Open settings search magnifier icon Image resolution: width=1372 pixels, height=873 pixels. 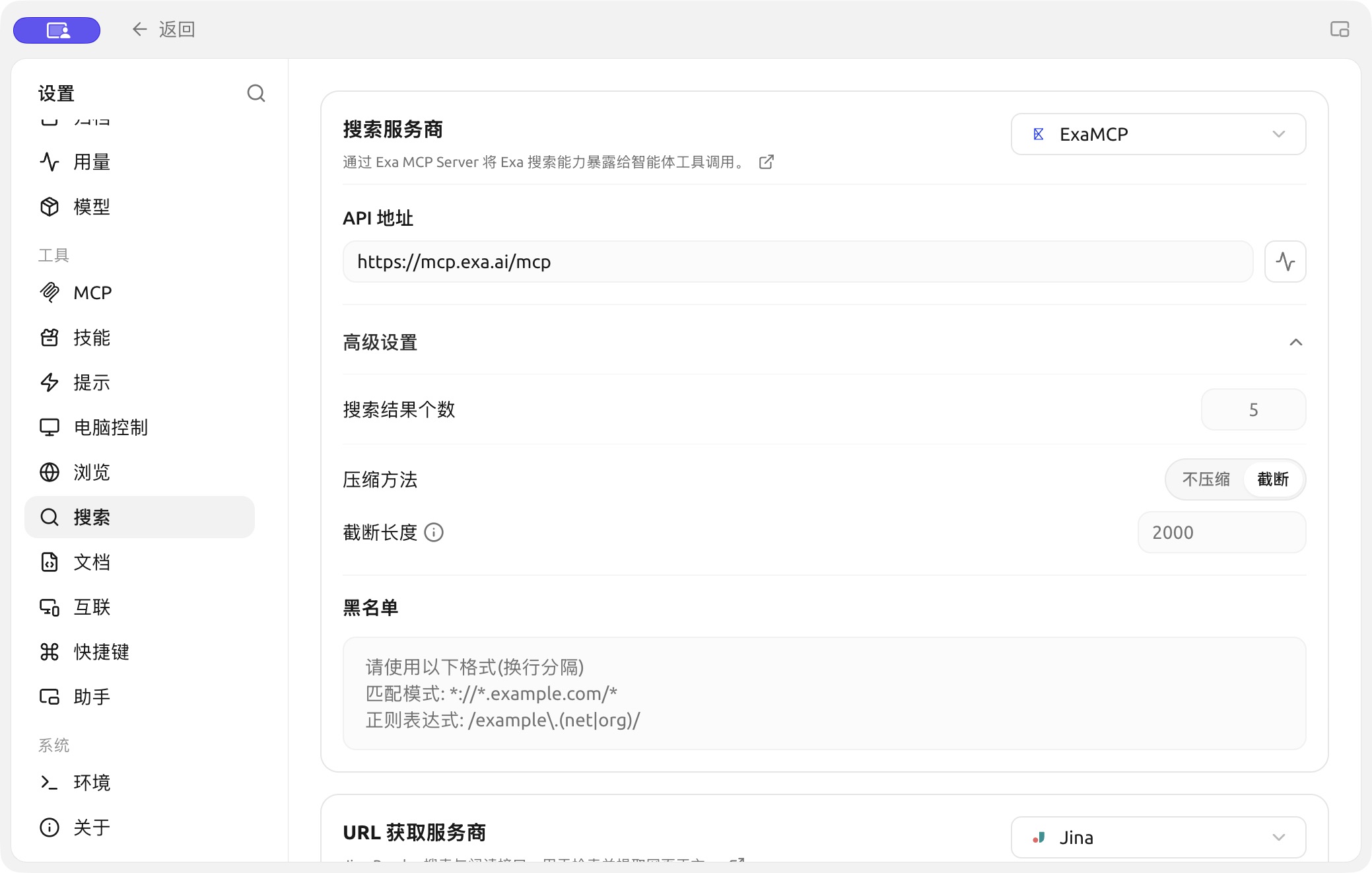click(256, 93)
